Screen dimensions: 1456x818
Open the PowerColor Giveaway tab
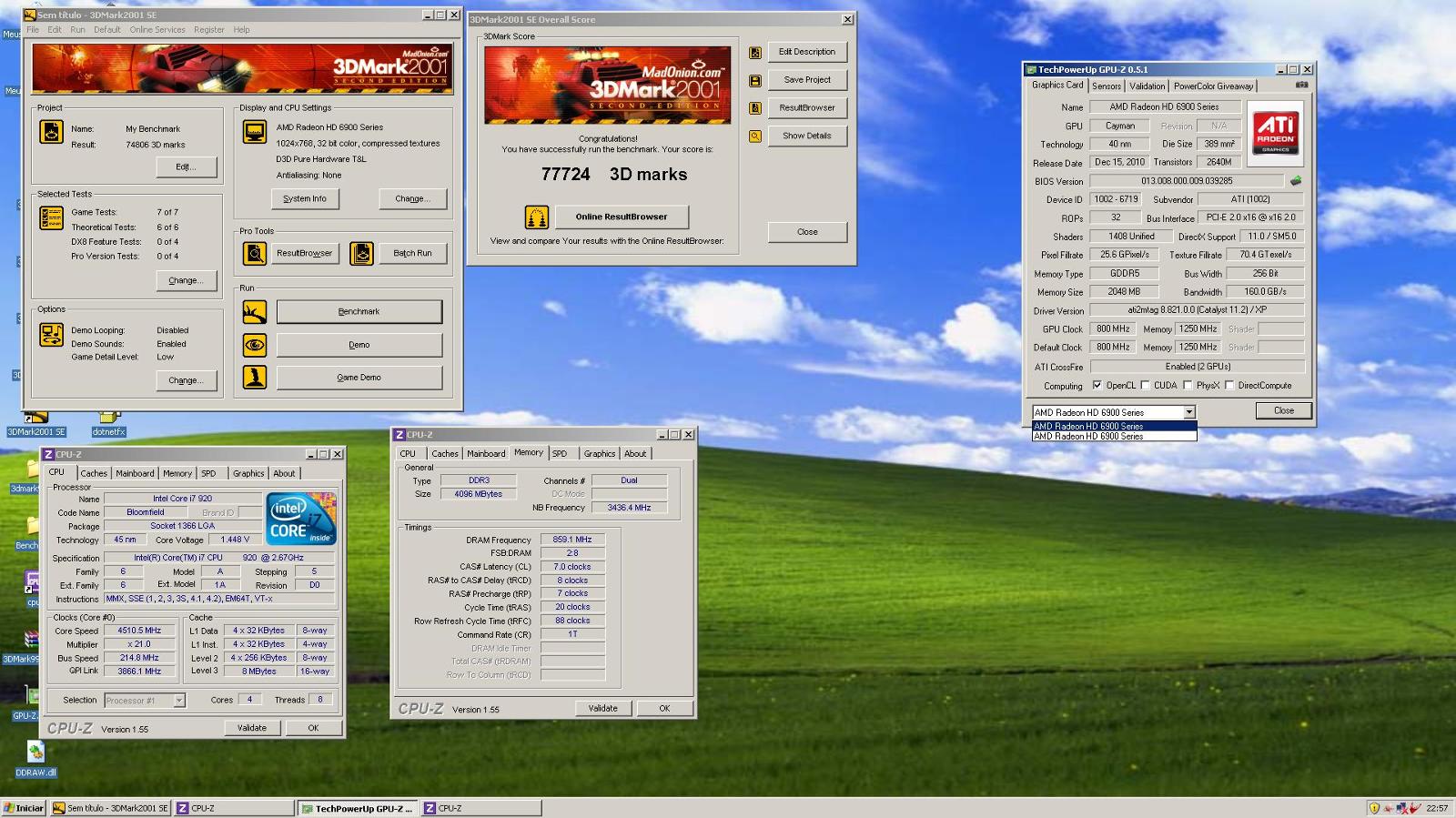[1213, 86]
